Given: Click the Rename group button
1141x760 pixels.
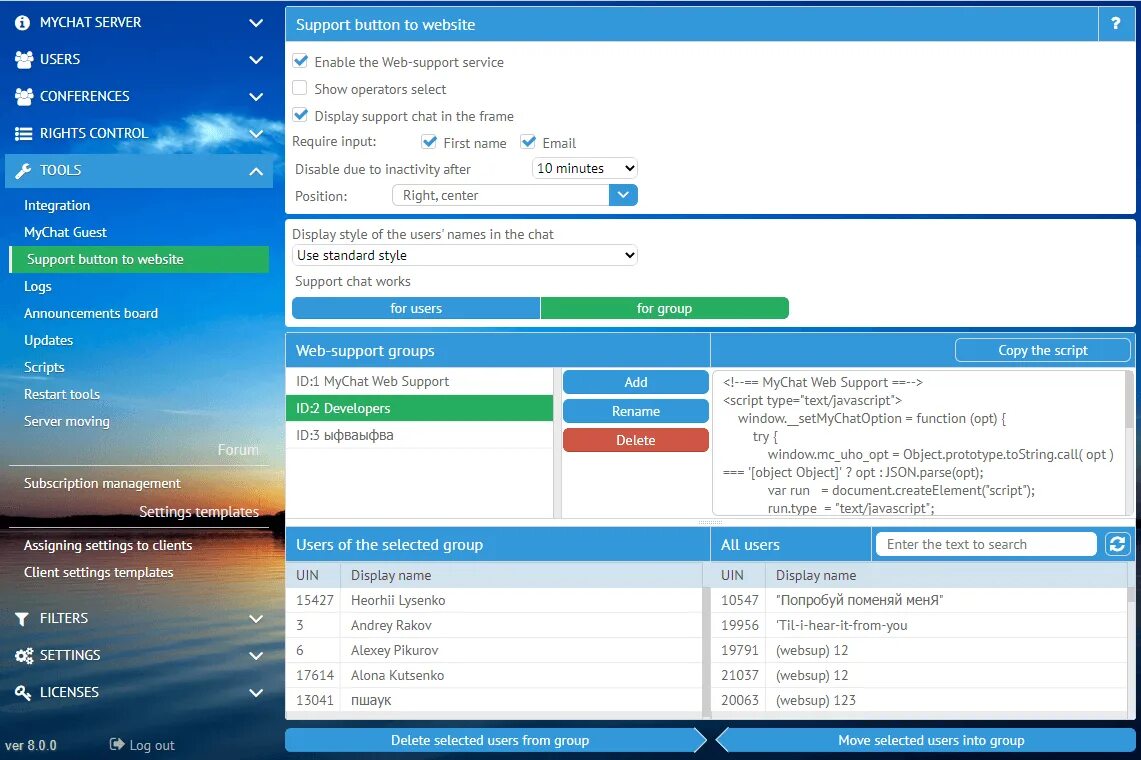Looking at the screenshot, I should [x=636, y=411].
